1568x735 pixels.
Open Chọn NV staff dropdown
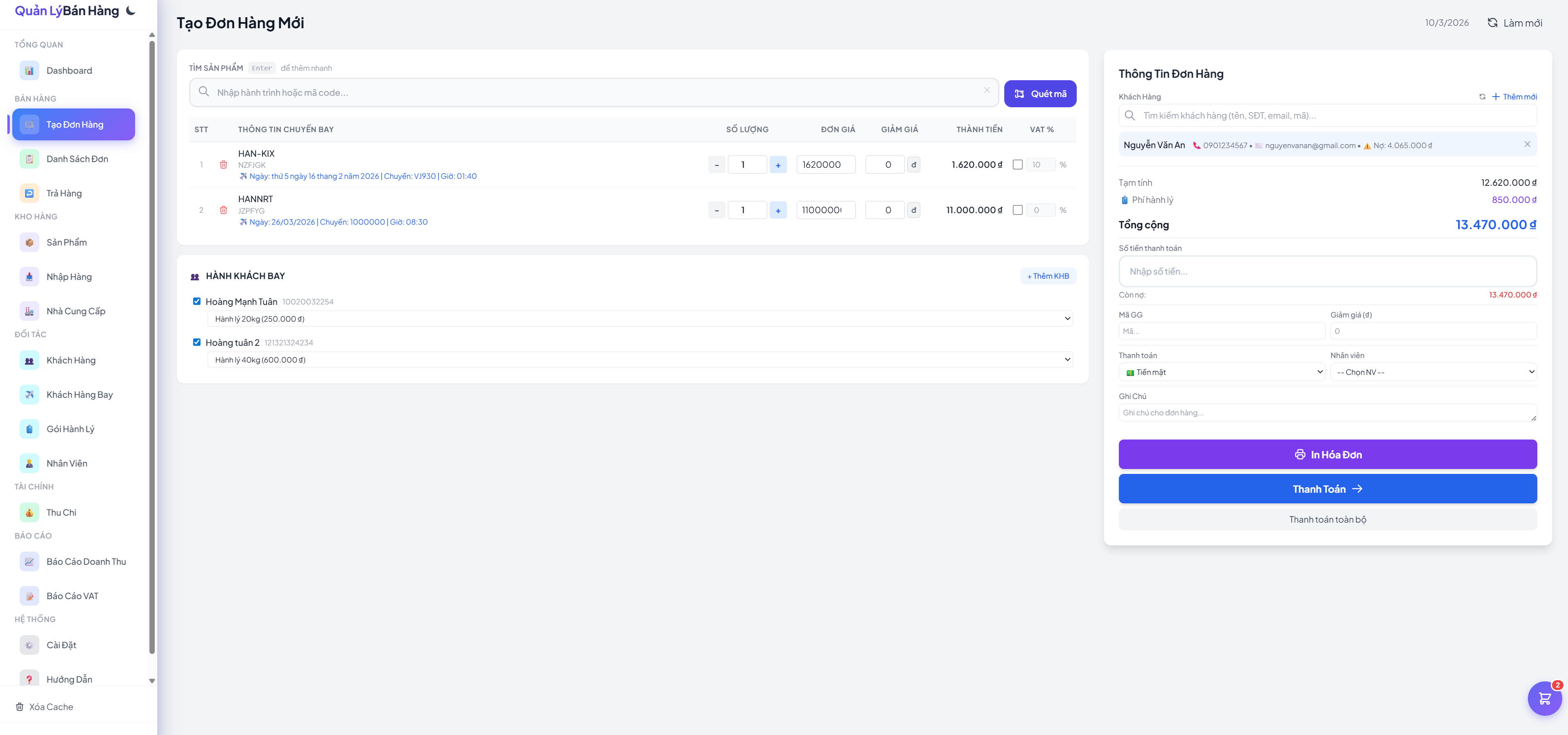click(x=1433, y=372)
